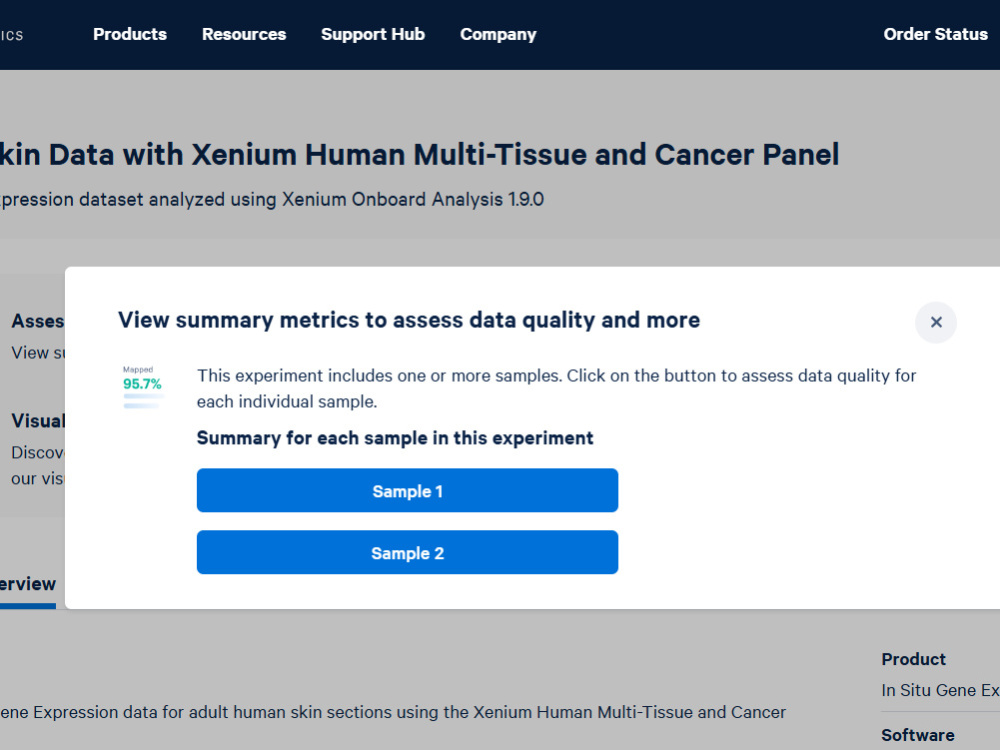Open the Resources menu
Viewport: 1000px width, 750px height.
click(244, 34)
